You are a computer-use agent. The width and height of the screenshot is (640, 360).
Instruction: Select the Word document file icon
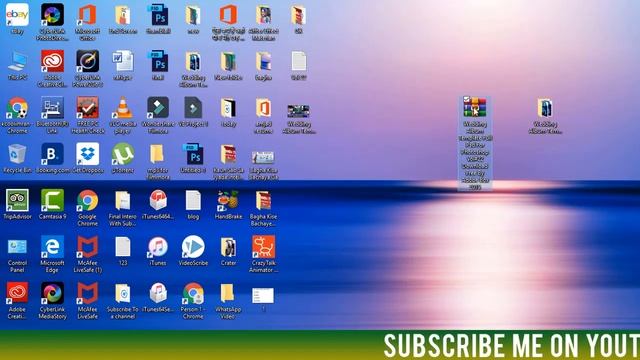click(x=122, y=62)
